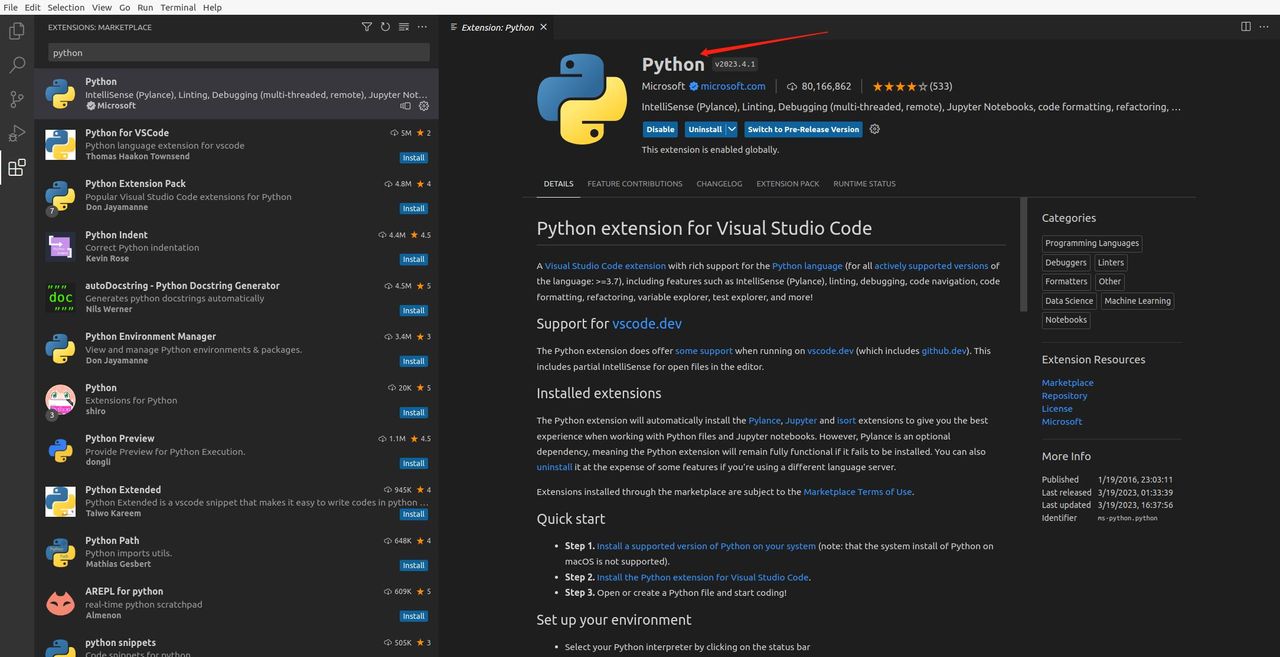The image size is (1280, 657).
Task: Open the Search view in the activity bar
Action: click(x=16, y=65)
